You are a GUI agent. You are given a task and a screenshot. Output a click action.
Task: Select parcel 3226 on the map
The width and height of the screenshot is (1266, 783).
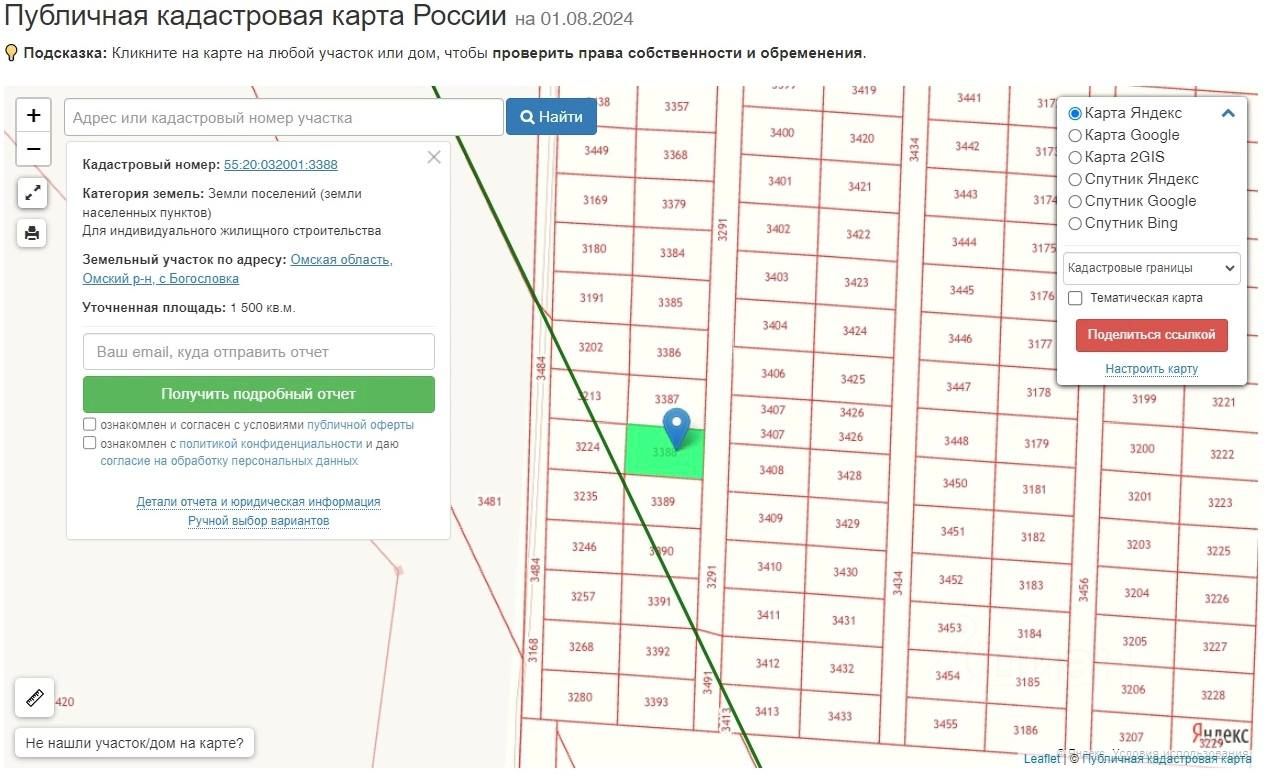pos(1217,598)
